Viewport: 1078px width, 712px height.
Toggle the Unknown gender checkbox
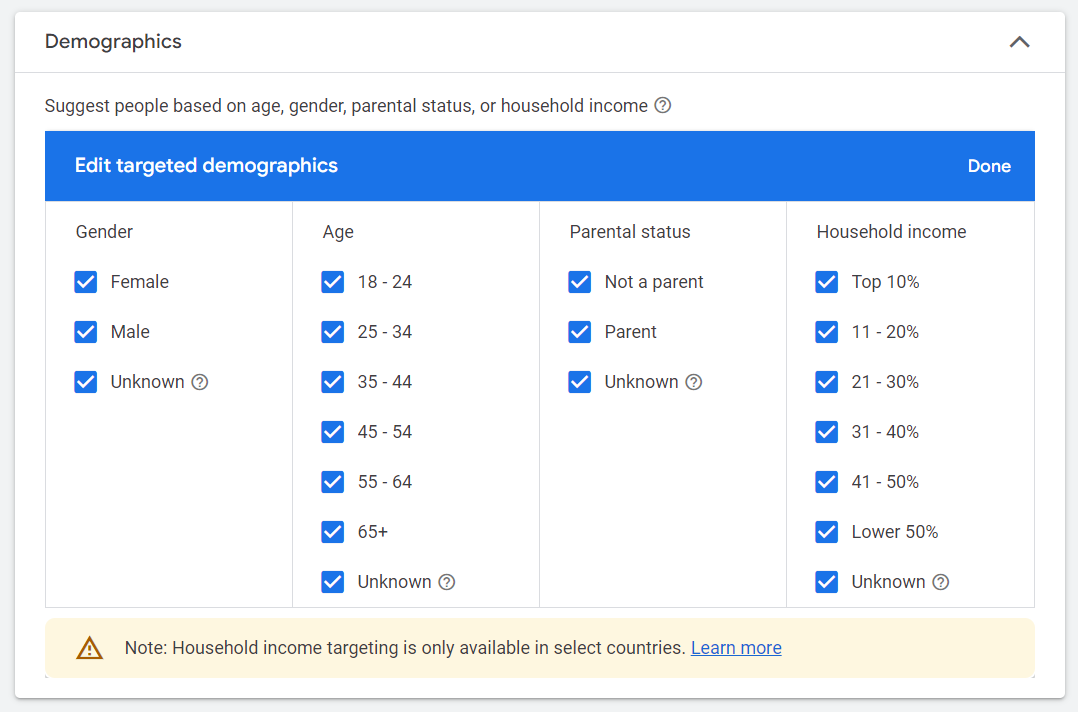click(86, 382)
